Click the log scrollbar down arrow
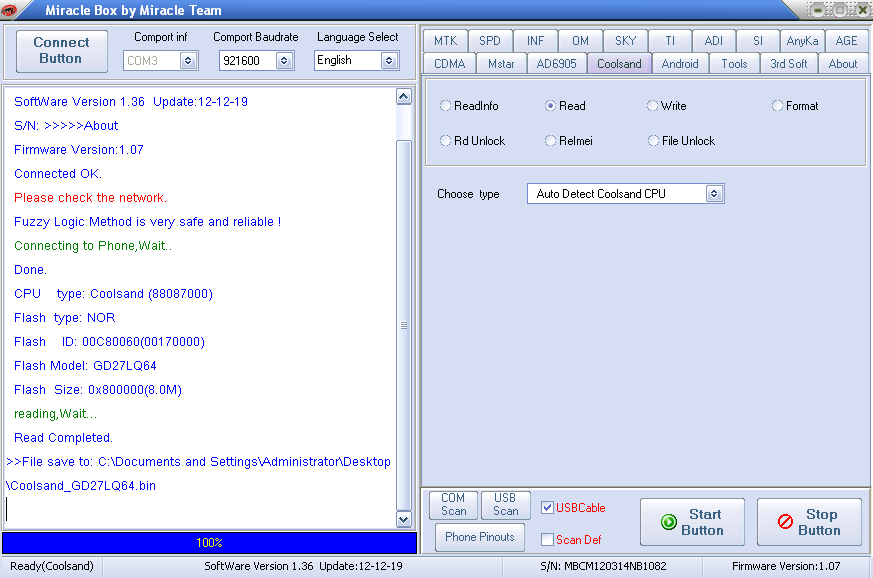The image size is (873, 578). click(404, 520)
